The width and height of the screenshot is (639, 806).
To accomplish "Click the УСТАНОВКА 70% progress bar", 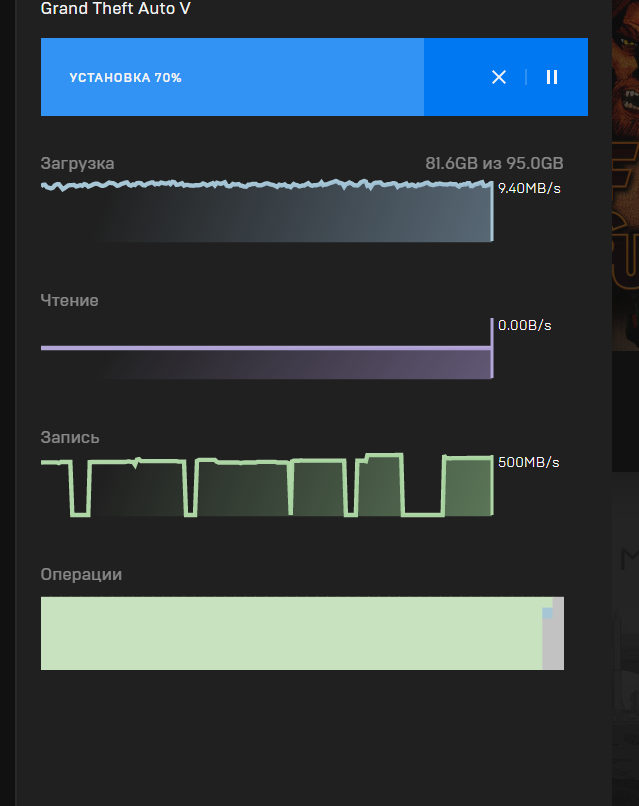I will [x=314, y=77].
